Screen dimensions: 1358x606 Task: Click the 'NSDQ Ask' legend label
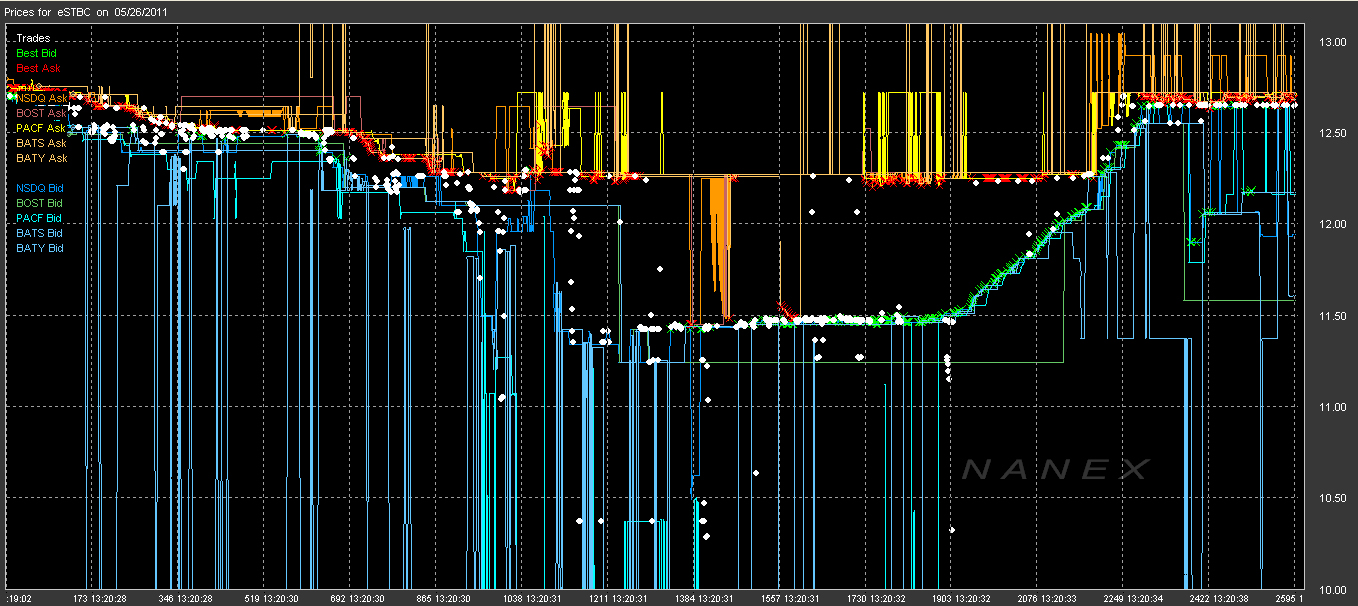click(x=42, y=98)
